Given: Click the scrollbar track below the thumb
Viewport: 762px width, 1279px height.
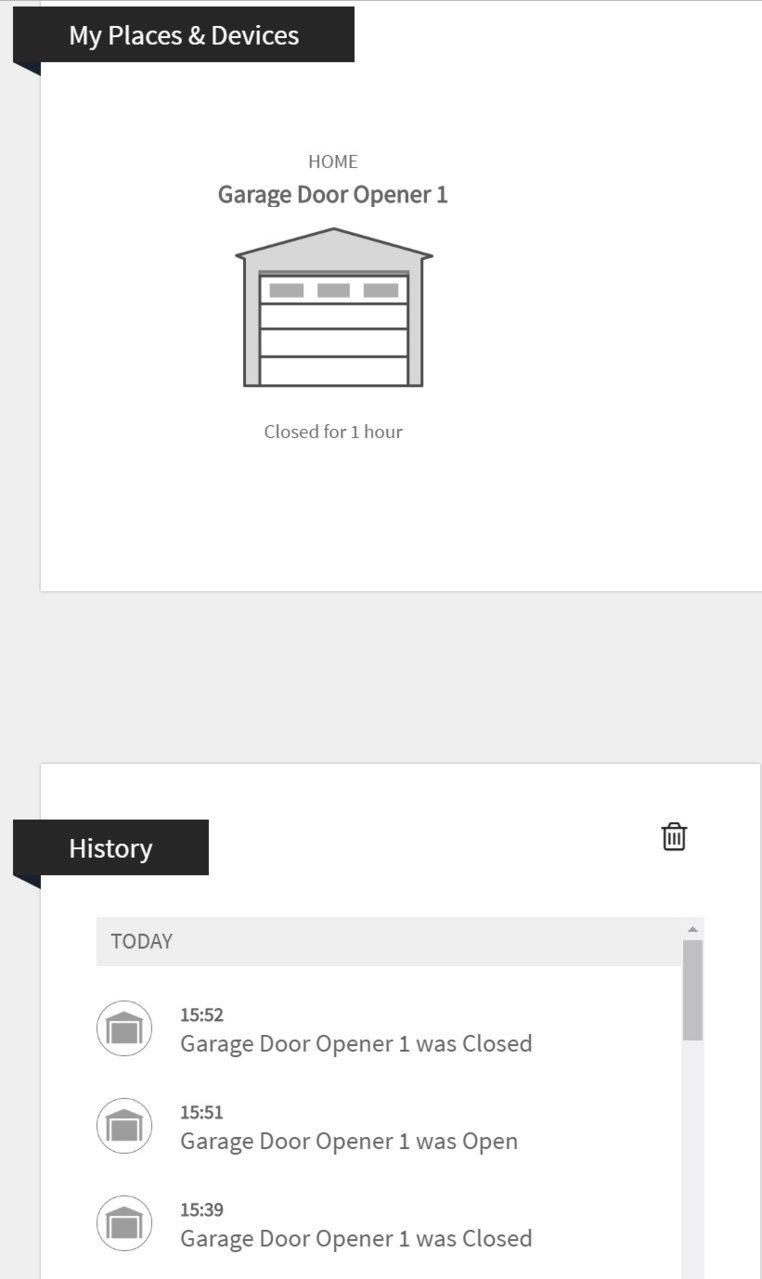Looking at the screenshot, I should (x=693, y=1160).
